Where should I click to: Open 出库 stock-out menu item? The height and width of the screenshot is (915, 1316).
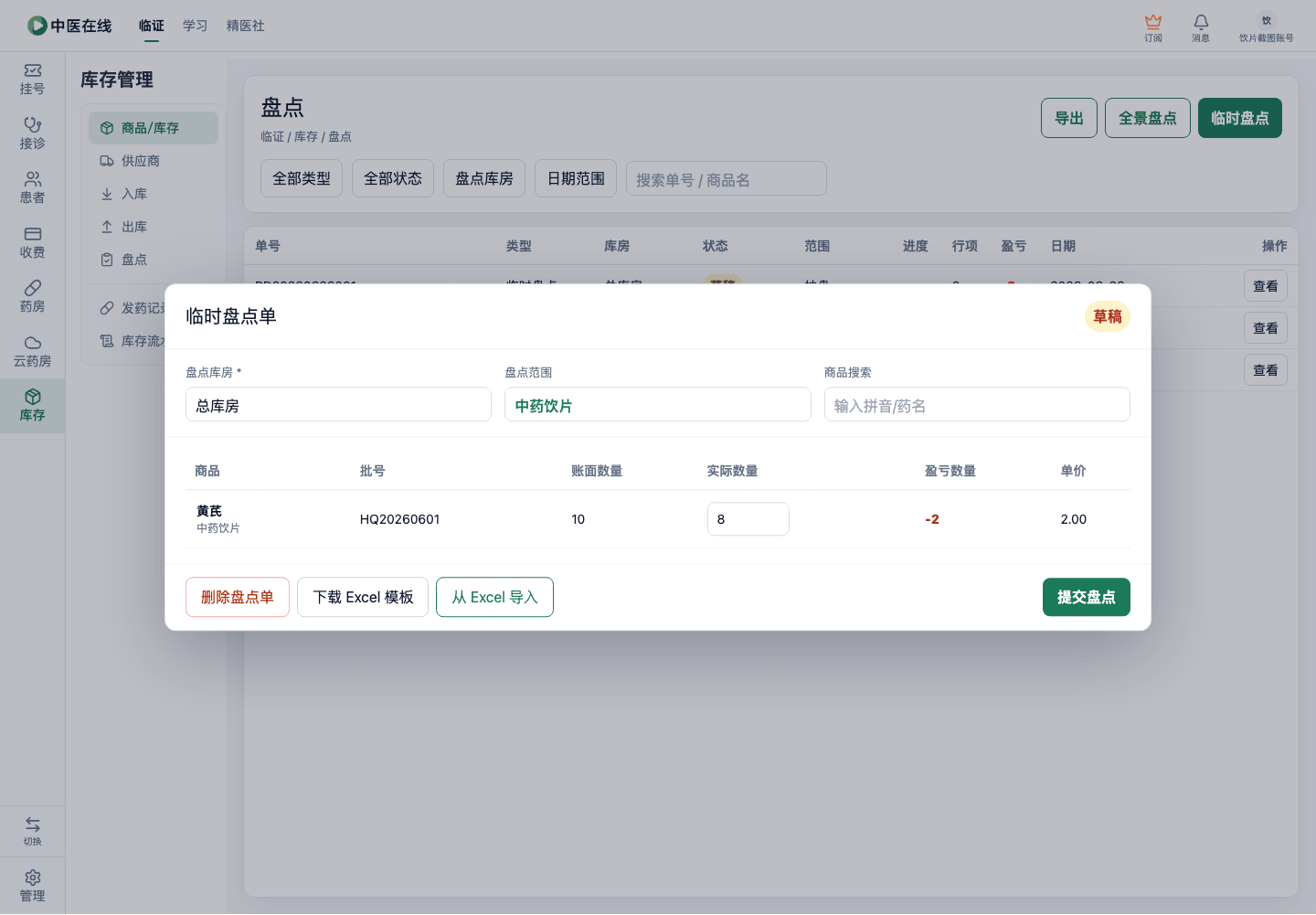154,227
